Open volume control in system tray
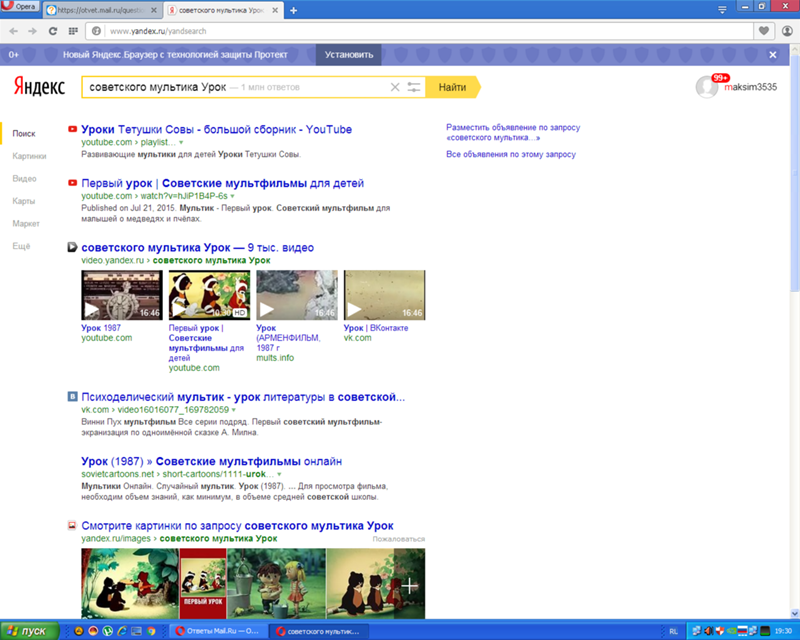The width and height of the screenshot is (800, 640). click(x=709, y=631)
